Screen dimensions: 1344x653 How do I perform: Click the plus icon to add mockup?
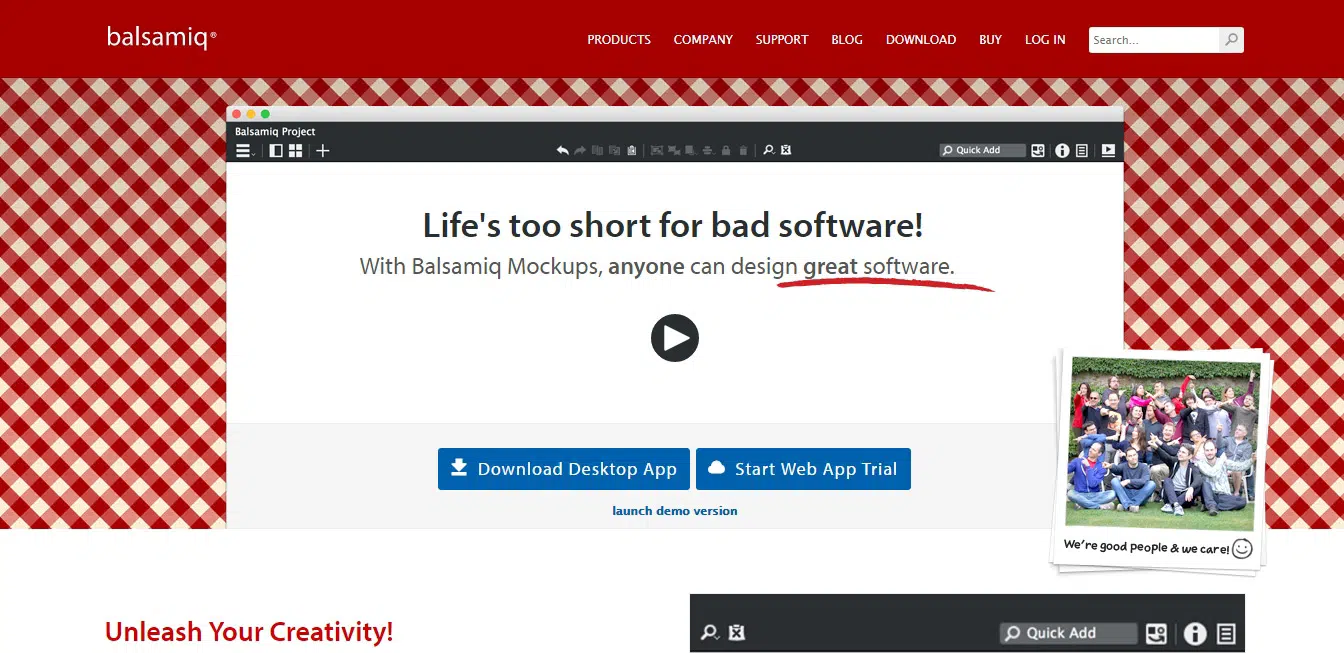coord(322,151)
